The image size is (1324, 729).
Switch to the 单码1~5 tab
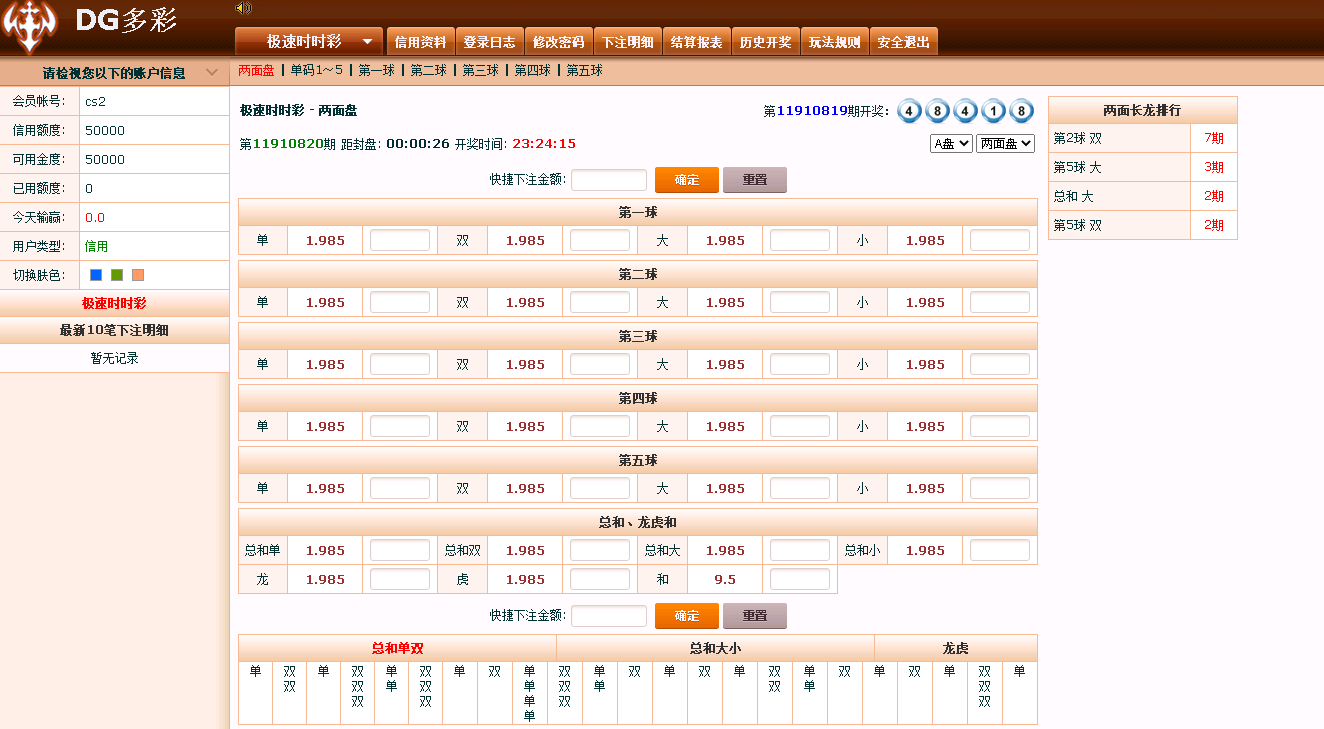(316, 71)
